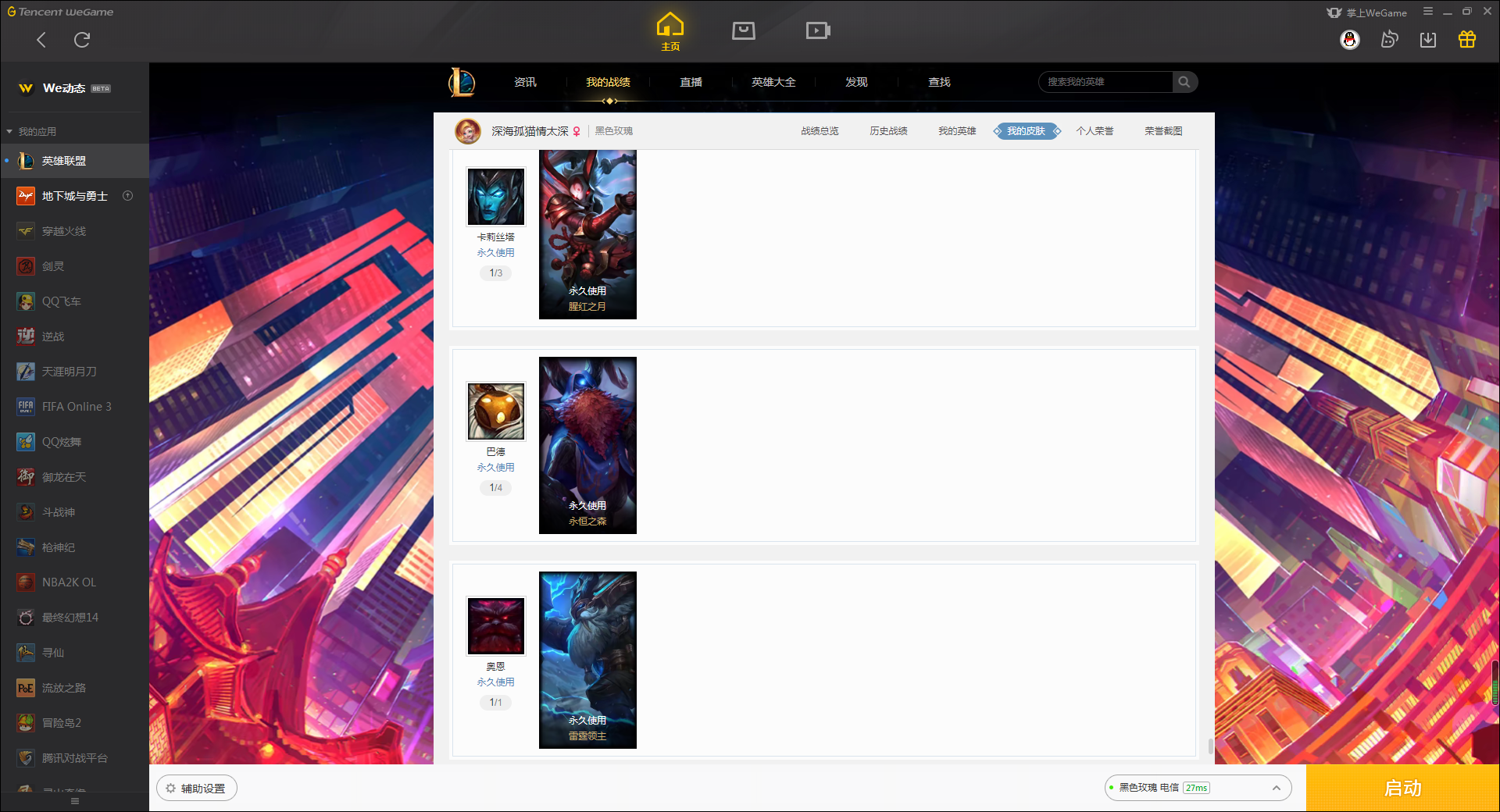1500x812 pixels.
Task: Open 辅助设置 button
Action: [197, 789]
